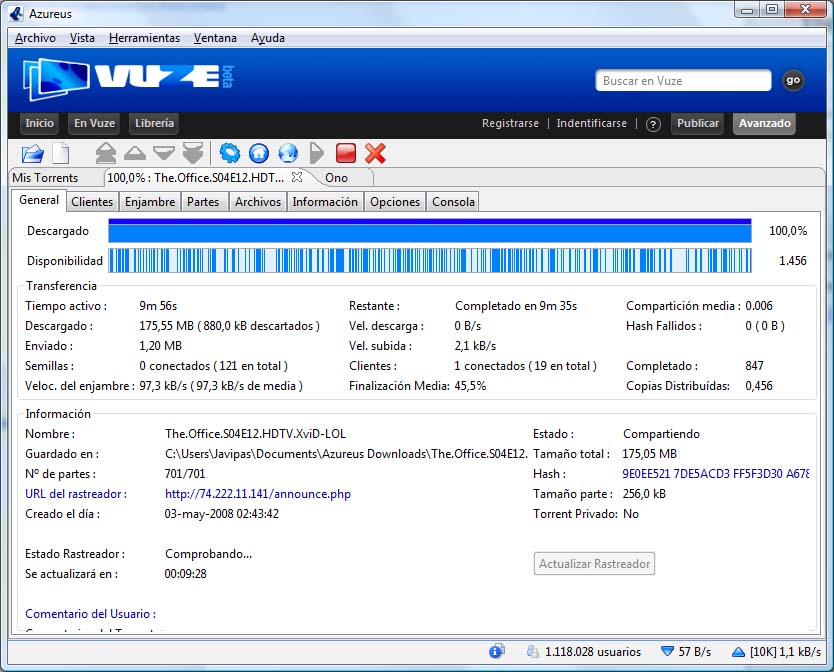This screenshot has width=834, height=672.
Task: Select the Archivos tab
Action: point(258,202)
